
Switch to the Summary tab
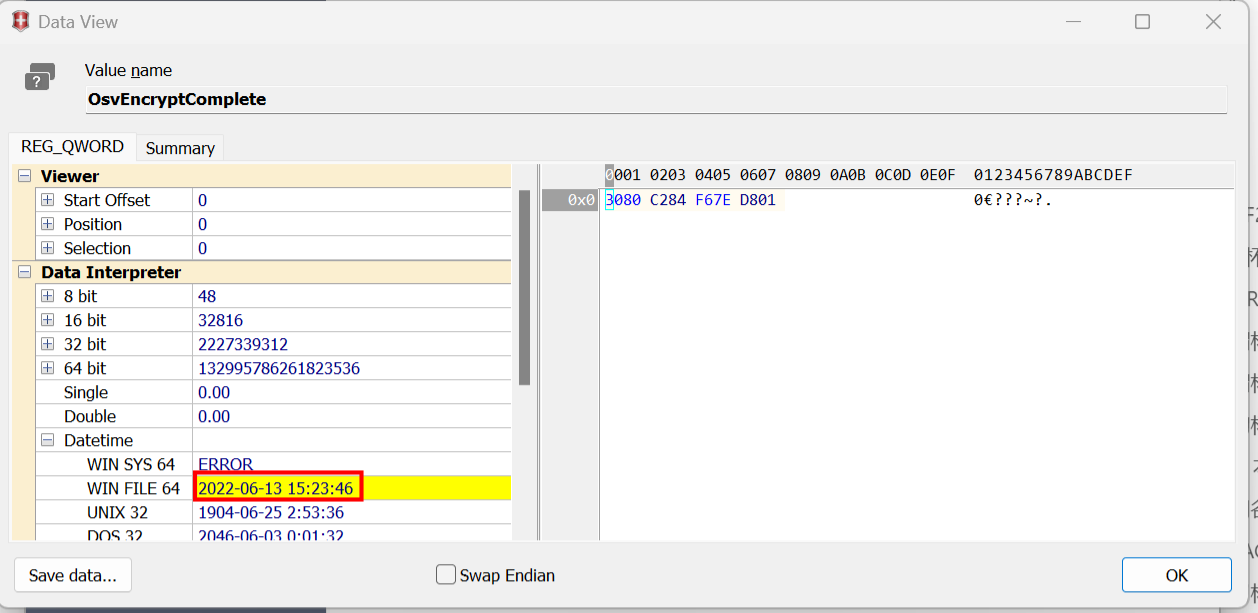(x=180, y=148)
